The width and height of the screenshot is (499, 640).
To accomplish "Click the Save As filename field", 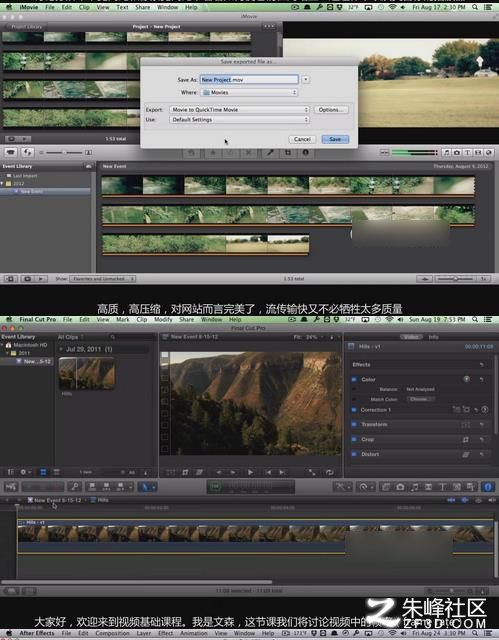I will point(249,80).
